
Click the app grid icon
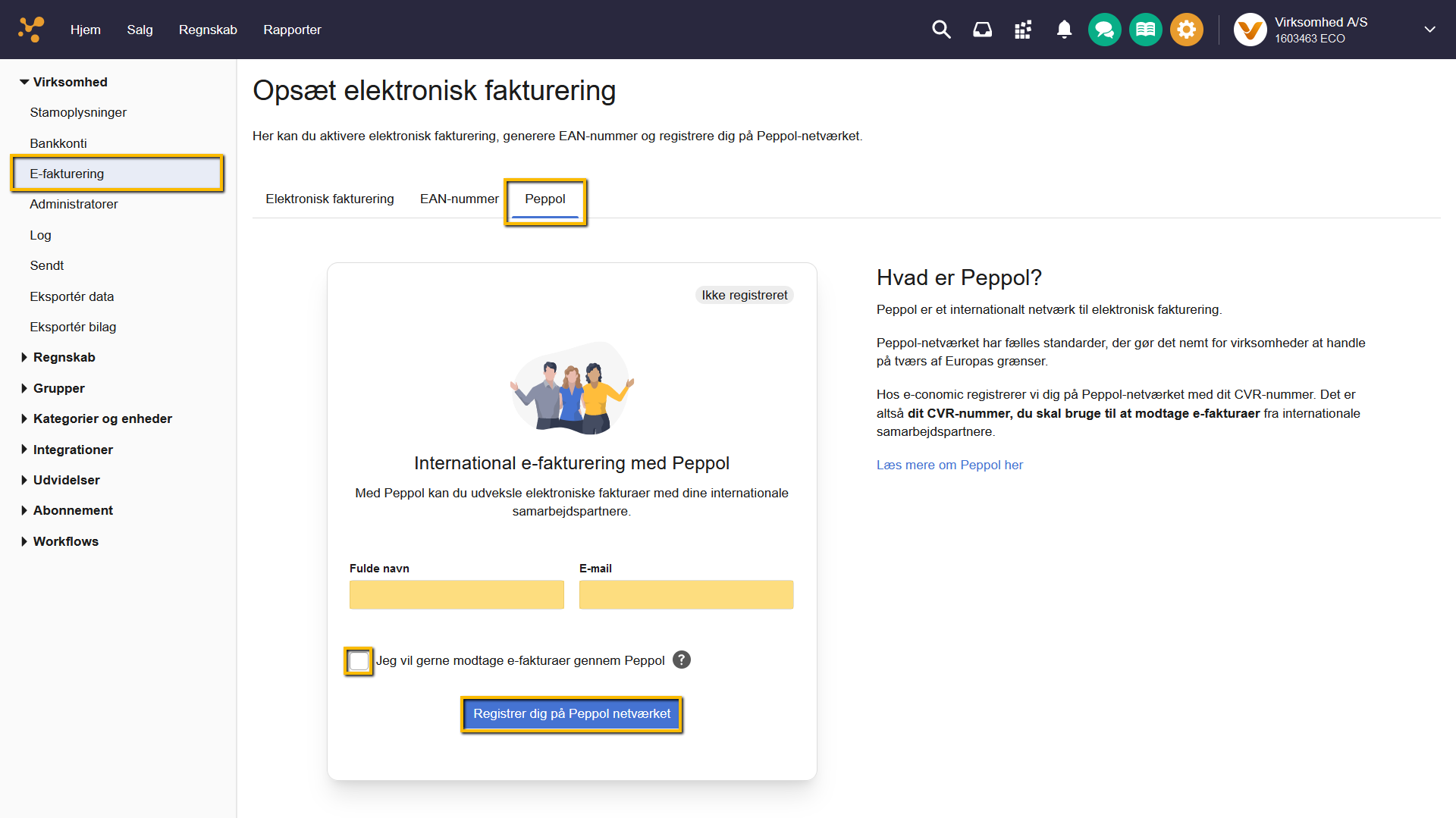pyautogui.click(x=1022, y=29)
